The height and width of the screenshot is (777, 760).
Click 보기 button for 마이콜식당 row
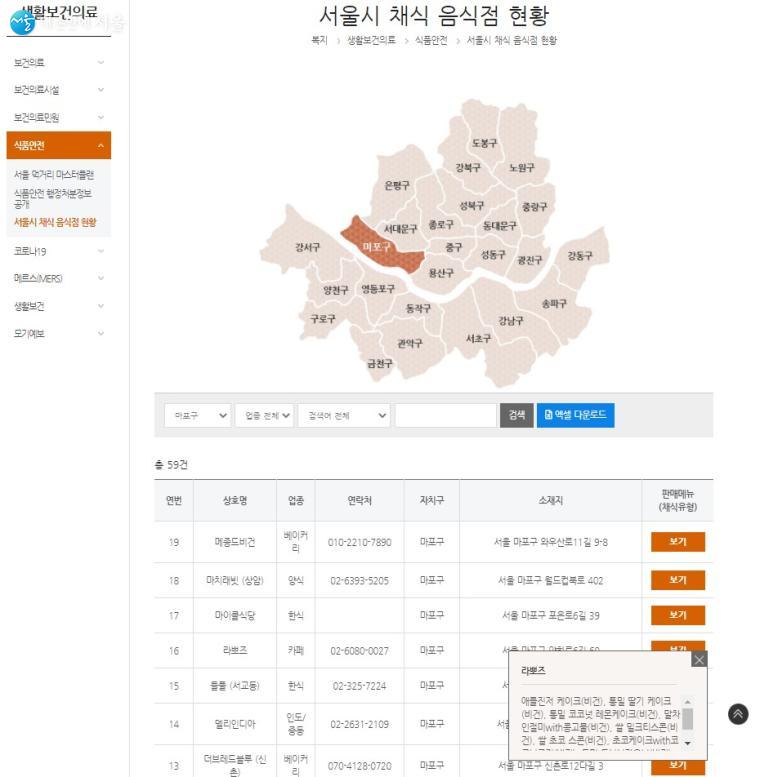coord(677,615)
